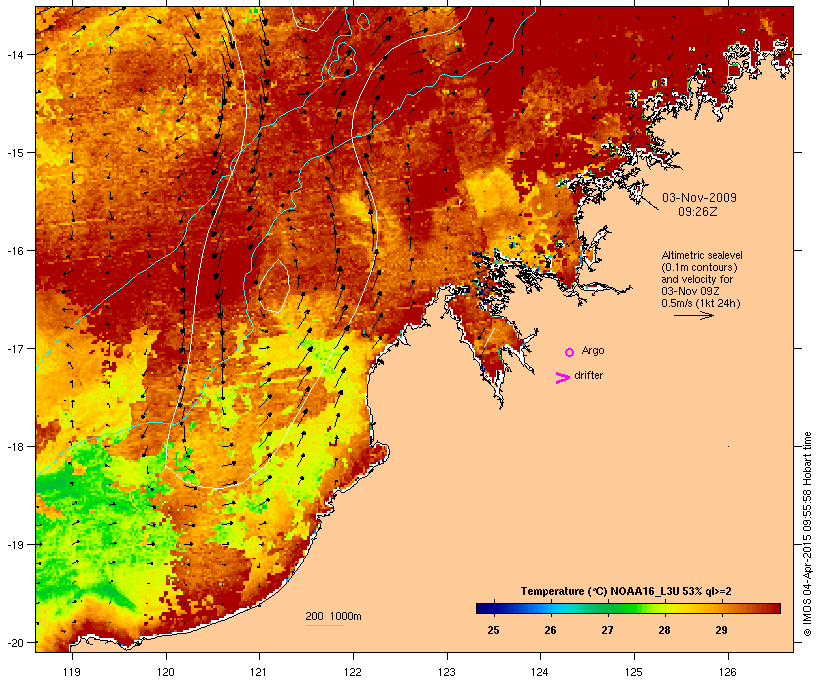Click the -16 latitude axis label

[x=14, y=250]
